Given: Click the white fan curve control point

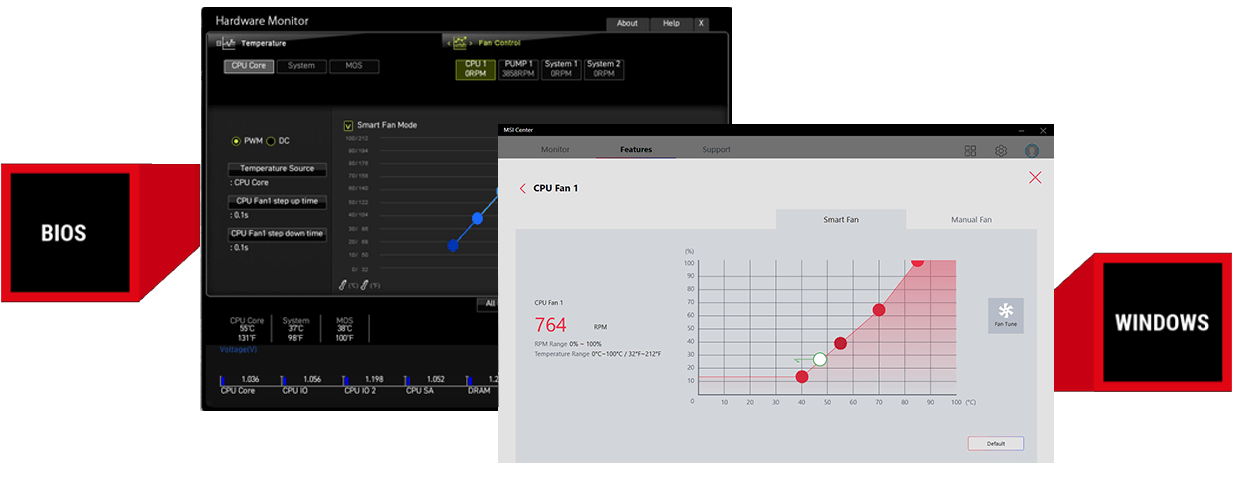Looking at the screenshot, I should pos(820,359).
